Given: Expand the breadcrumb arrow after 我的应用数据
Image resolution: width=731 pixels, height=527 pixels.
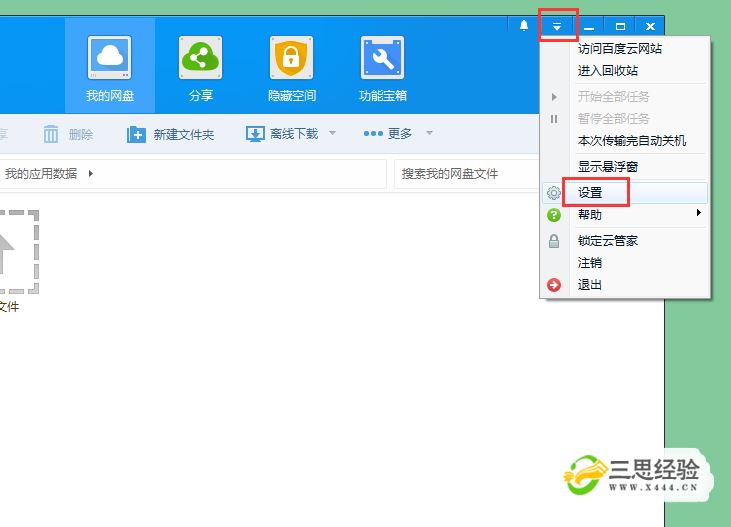Looking at the screenshot, I should (x=90, y=173).
